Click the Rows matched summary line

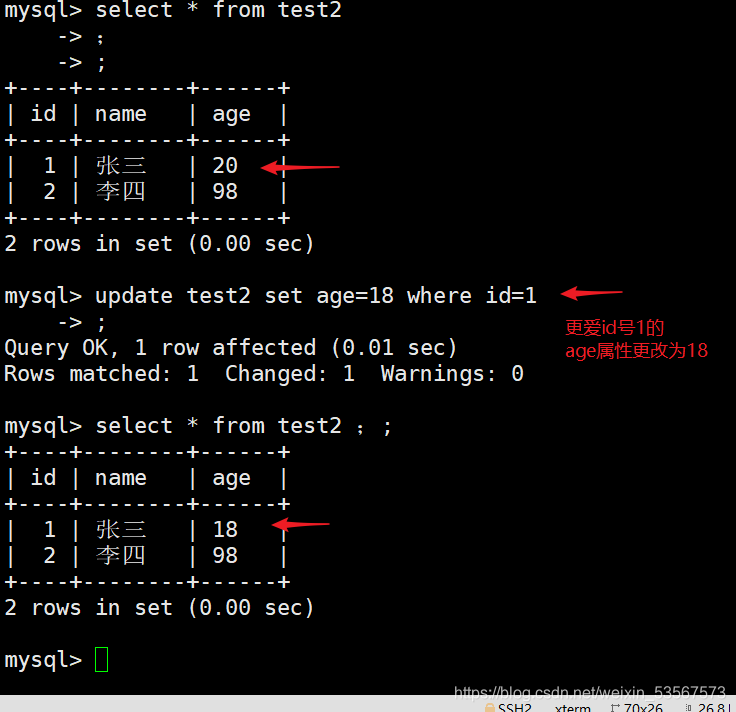click(264, 374)
